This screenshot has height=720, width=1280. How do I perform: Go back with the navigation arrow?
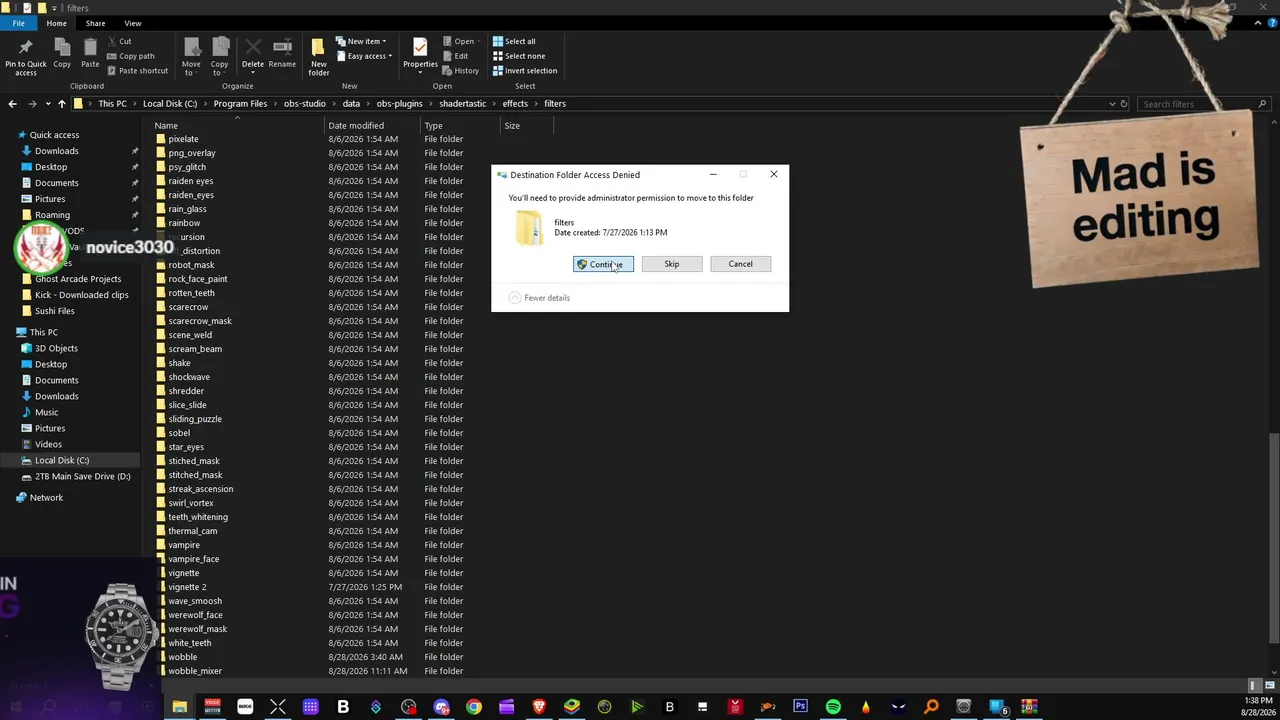point(12,104)
